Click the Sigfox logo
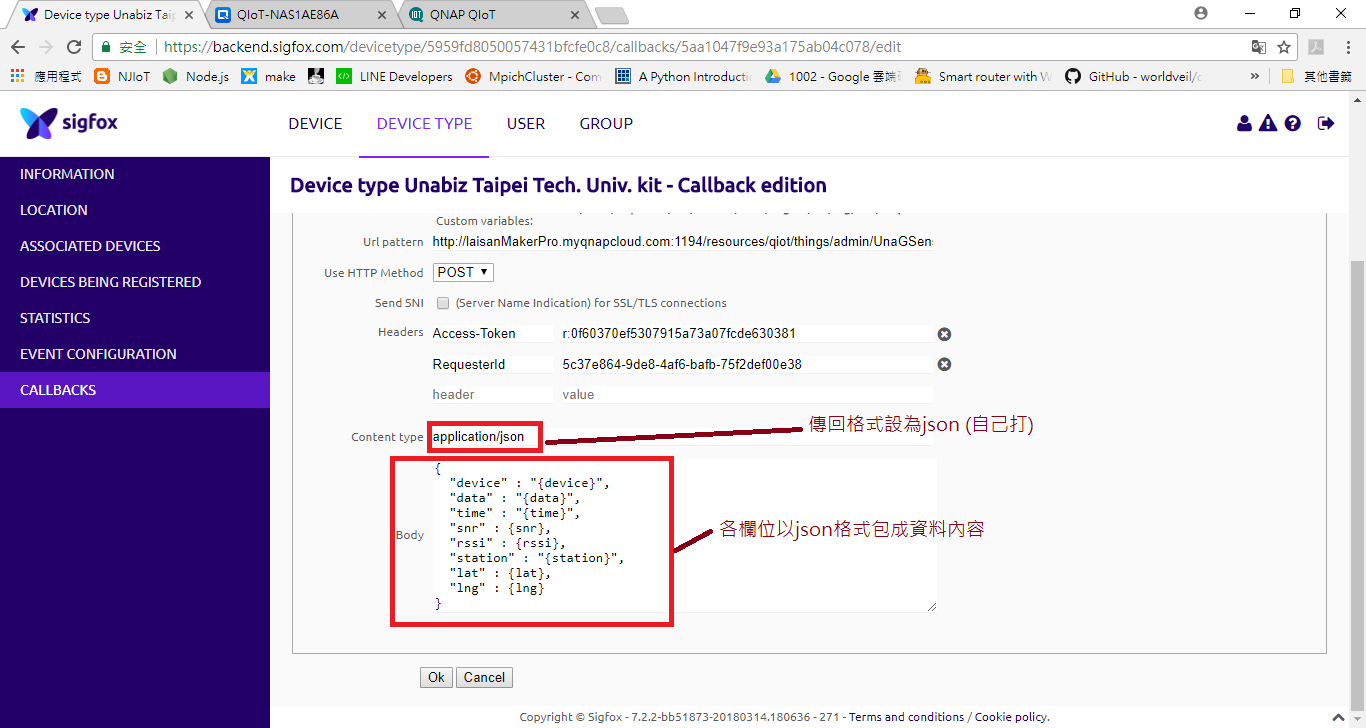The width and height of the screenshot is (1366, 728). pyautogui.click(x=69, y=123)
